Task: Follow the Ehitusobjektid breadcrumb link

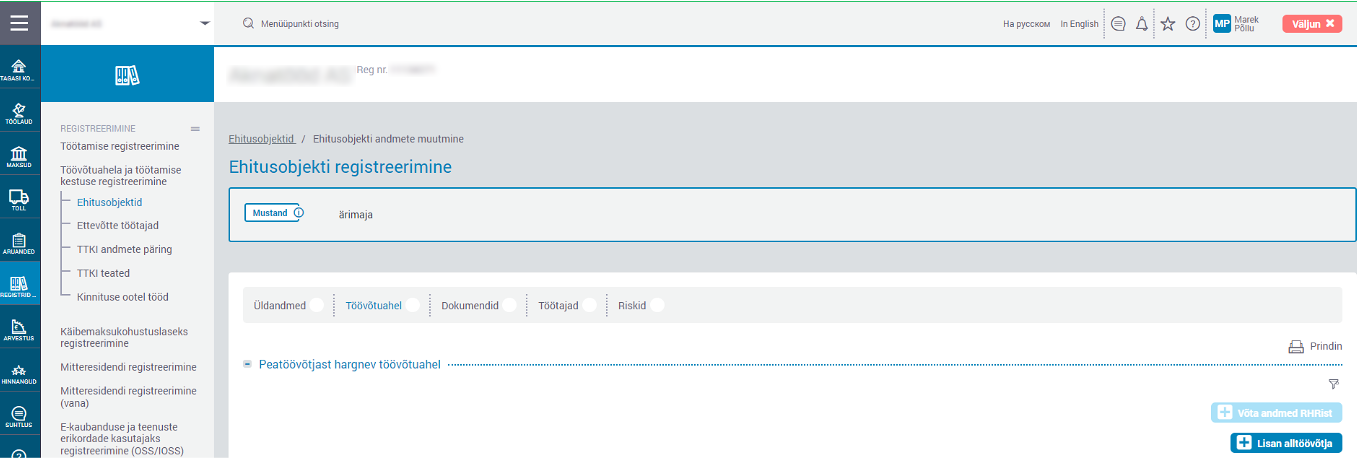Action: point(261,139)
